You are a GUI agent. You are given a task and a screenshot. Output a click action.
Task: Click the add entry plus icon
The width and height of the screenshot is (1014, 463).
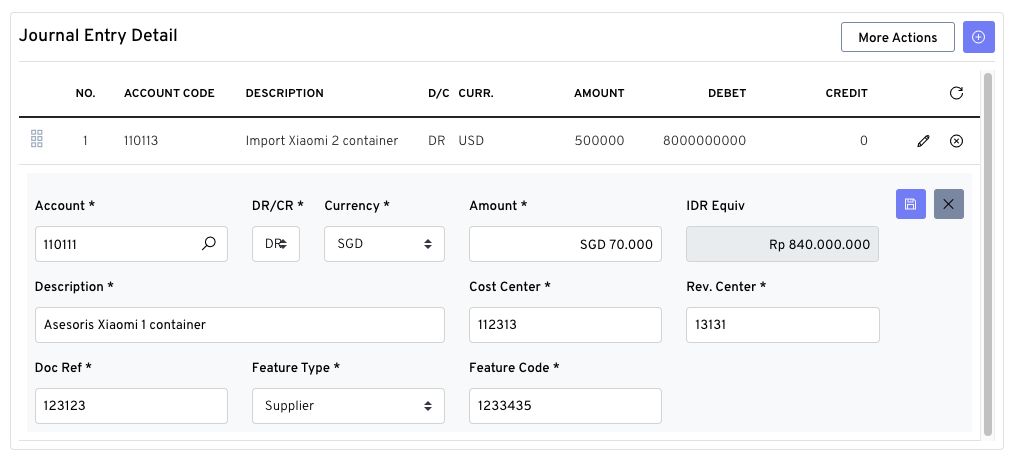978,37
